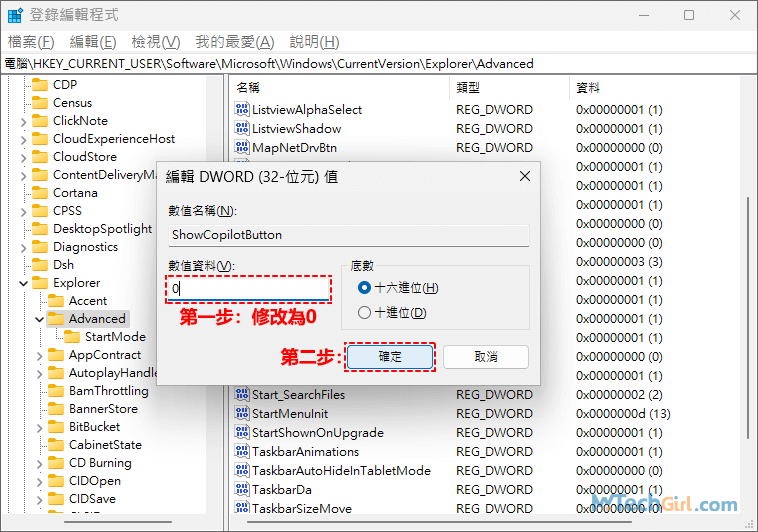This screenshot has height=532, width=758.
Task: Close the 編輯 DWORD dialog with X
Action: click(525, 177)
